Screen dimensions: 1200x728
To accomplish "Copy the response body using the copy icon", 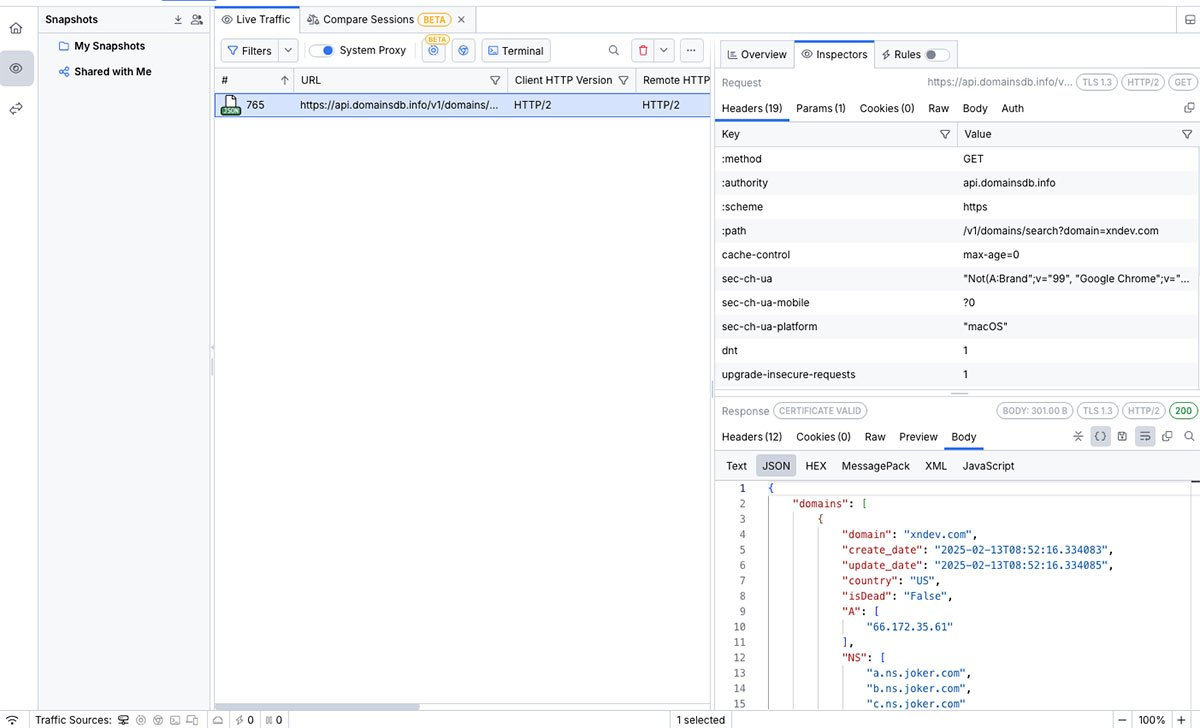I will (1167, 437).
